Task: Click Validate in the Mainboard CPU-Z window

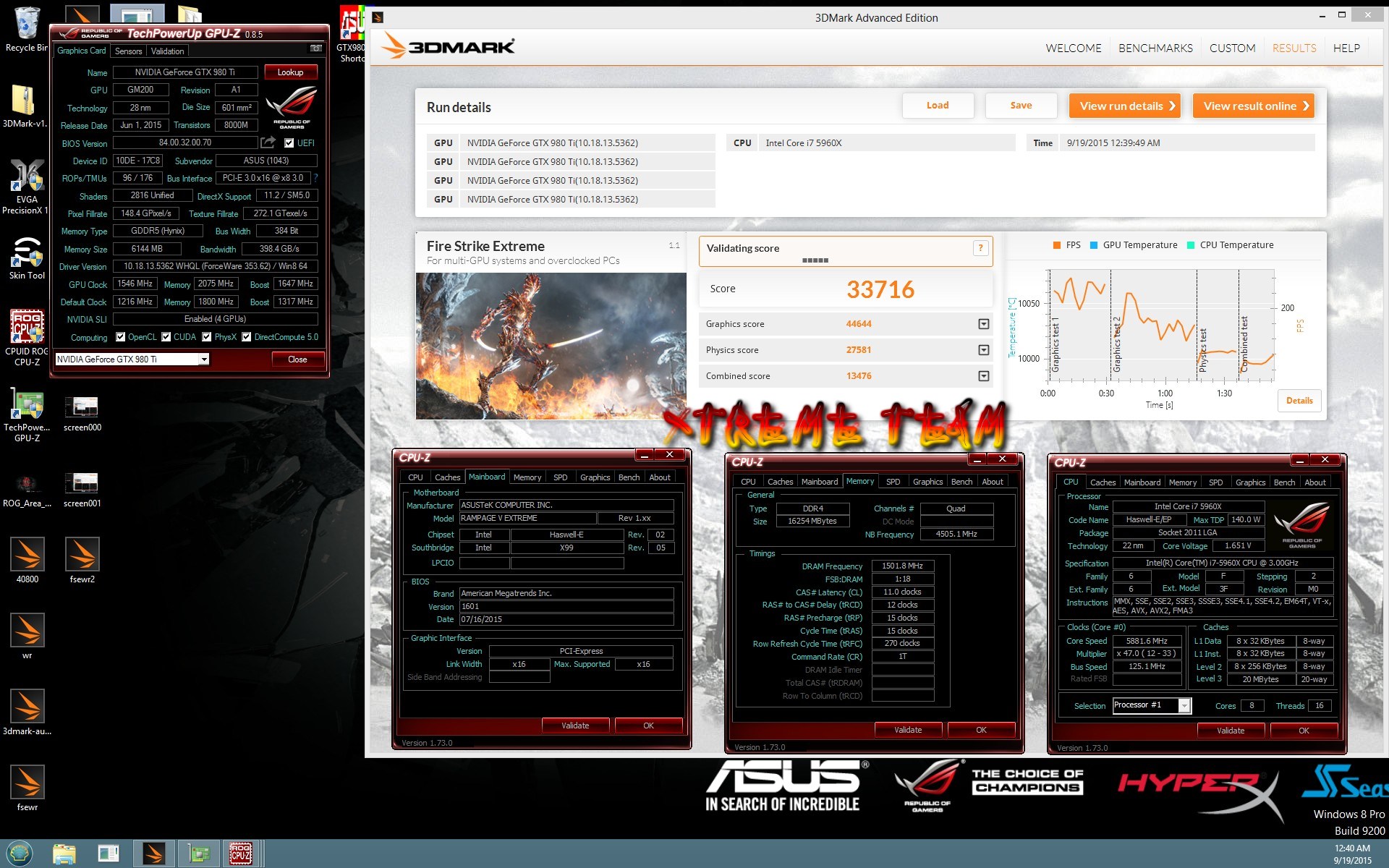Action: tap(575, 726)
